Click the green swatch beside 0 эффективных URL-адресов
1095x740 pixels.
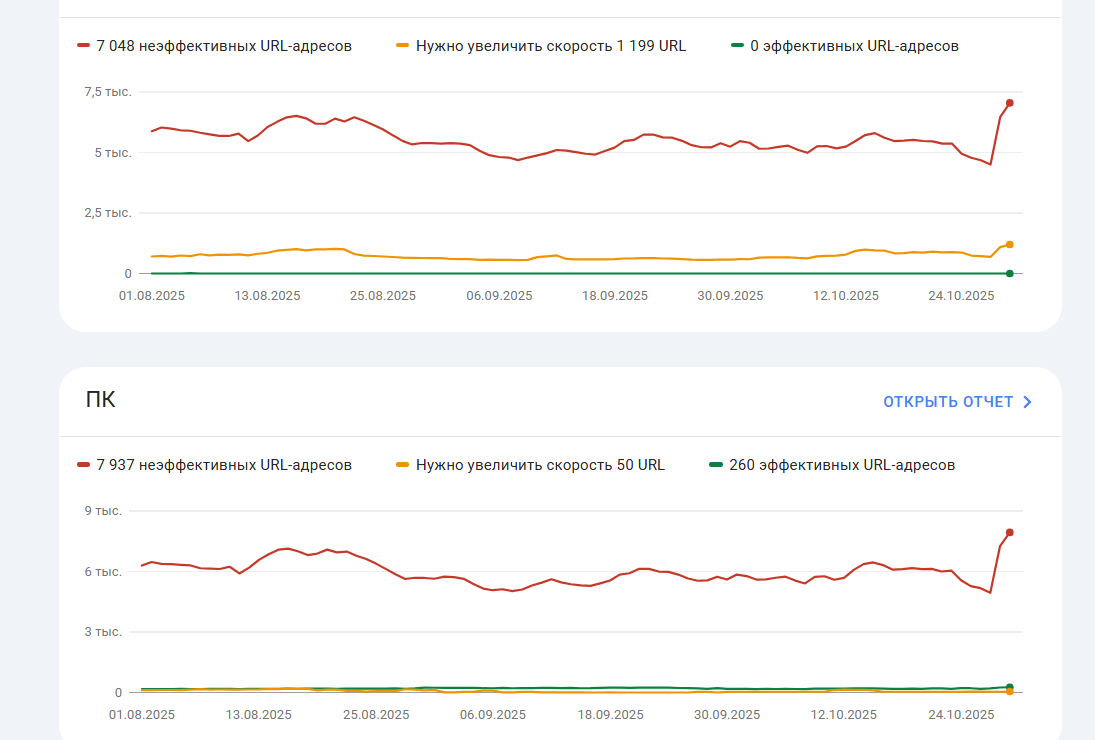[x=738, y=45]
